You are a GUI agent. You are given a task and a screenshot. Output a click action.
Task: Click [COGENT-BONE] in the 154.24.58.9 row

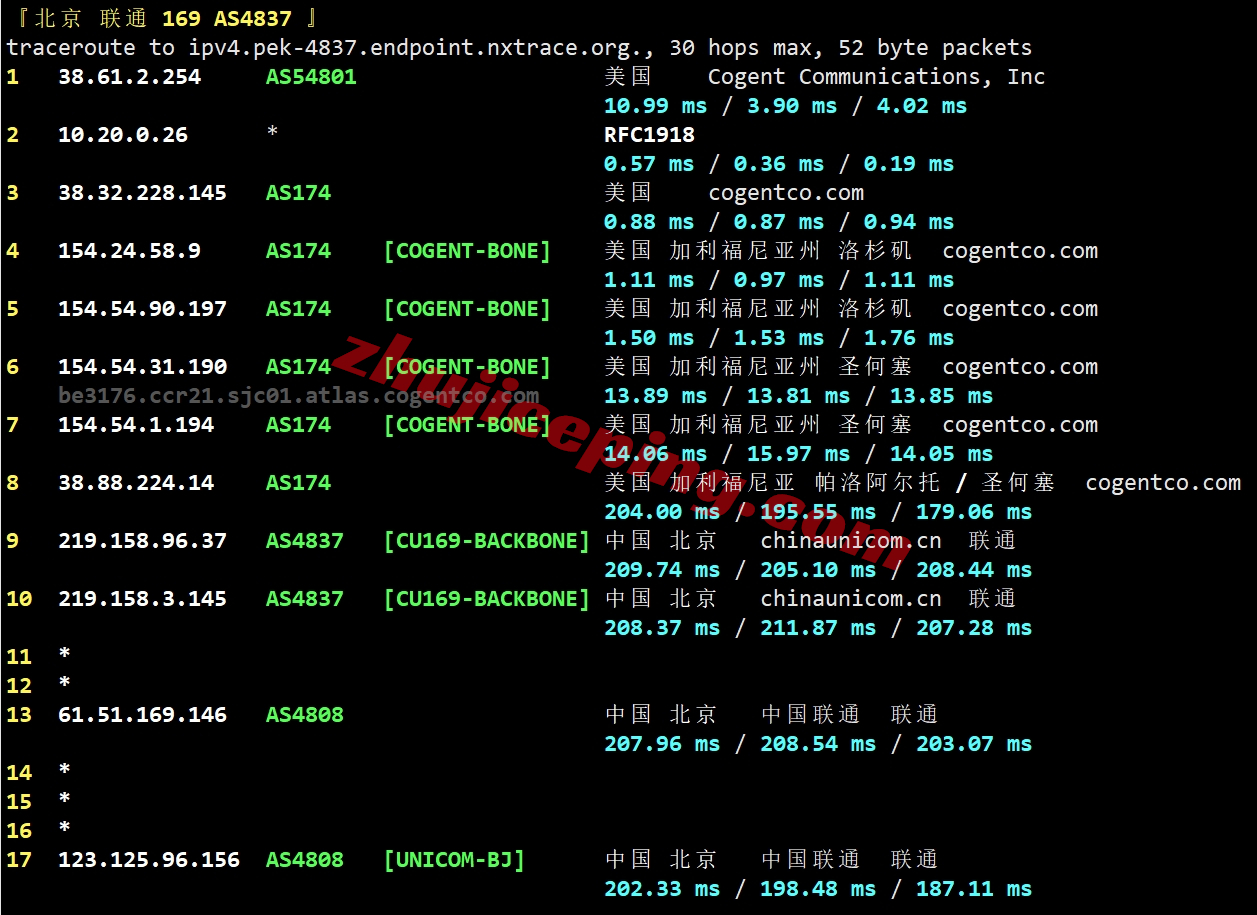coord(467,251)
